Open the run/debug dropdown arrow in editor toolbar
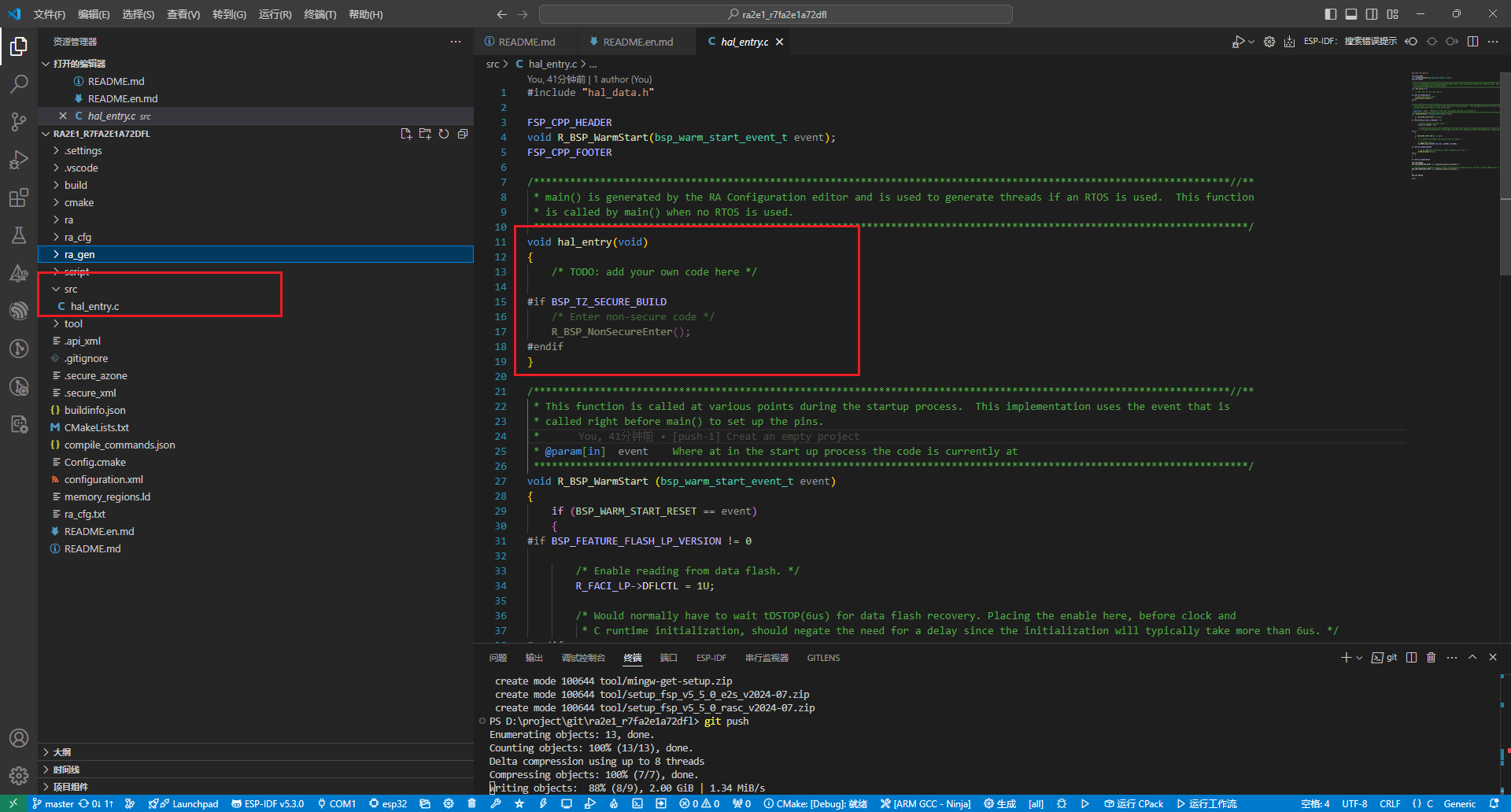 tap(1251, 42)
